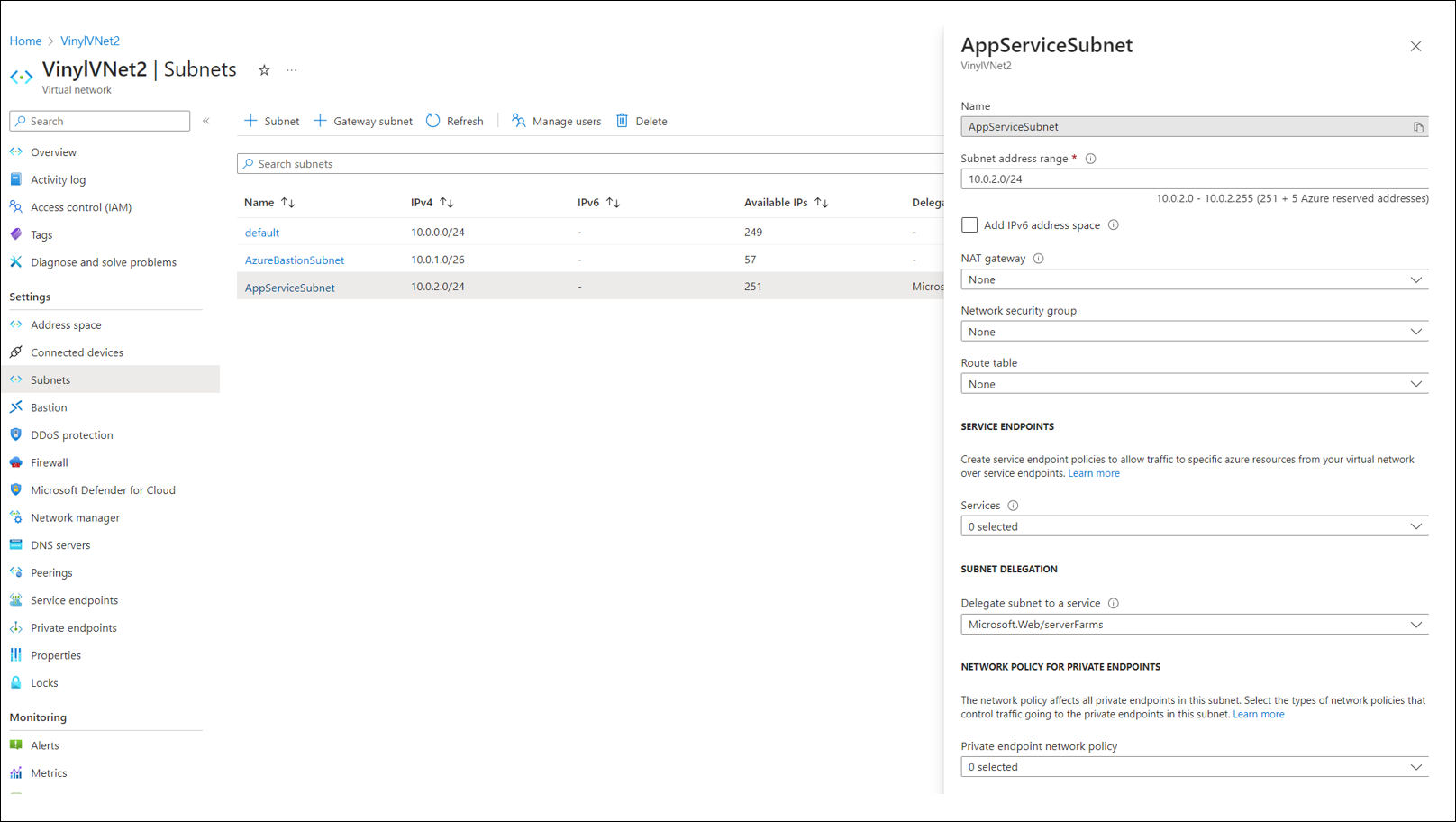The height and width of the screenshot is (822, 1456).
Task: Select Subnets in the sidebar
Action: 110,379
